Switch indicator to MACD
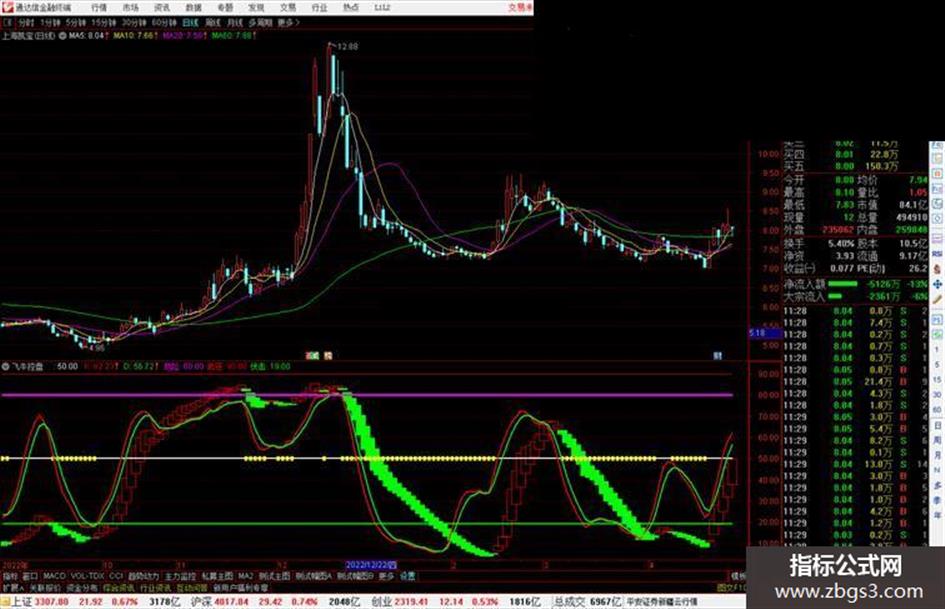Screen dimensions: 945x609 [54, 576]
